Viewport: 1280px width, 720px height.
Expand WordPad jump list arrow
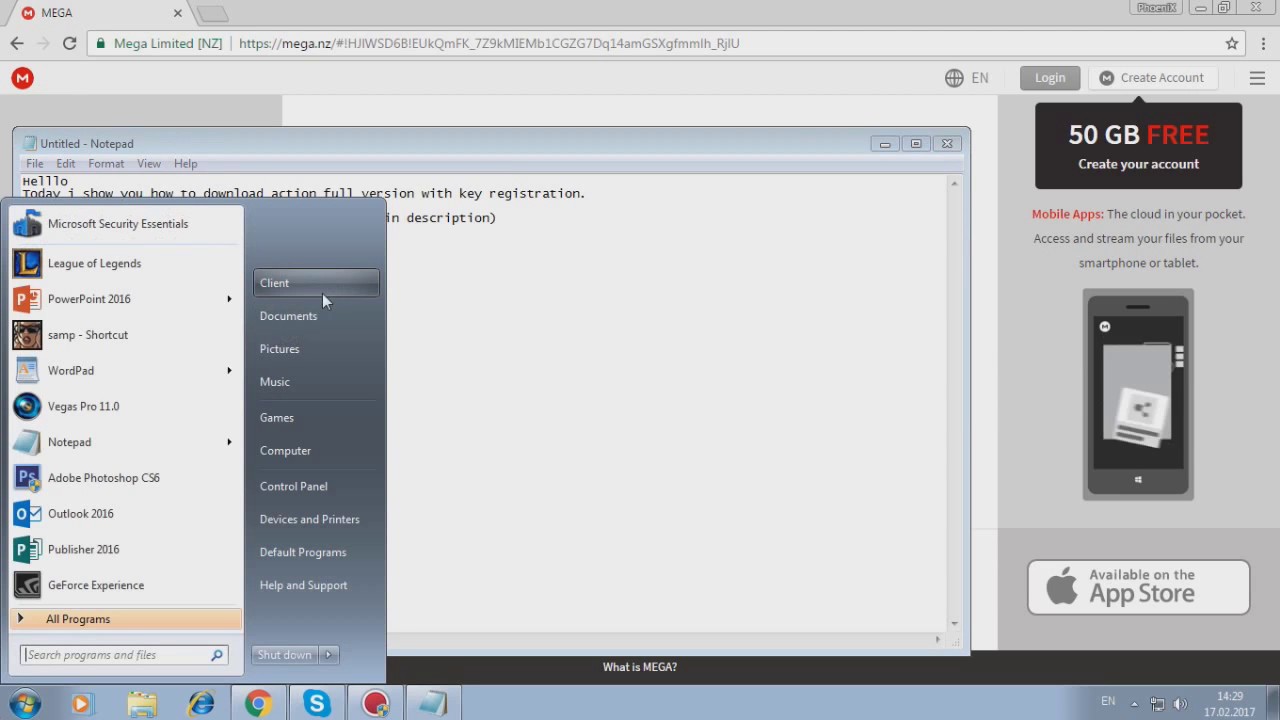[229, 371]
